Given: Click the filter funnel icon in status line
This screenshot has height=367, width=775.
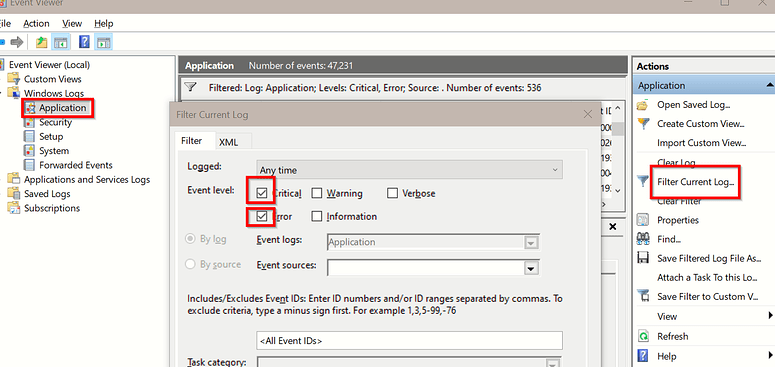Looking at the screenshot, I should 190,87.
